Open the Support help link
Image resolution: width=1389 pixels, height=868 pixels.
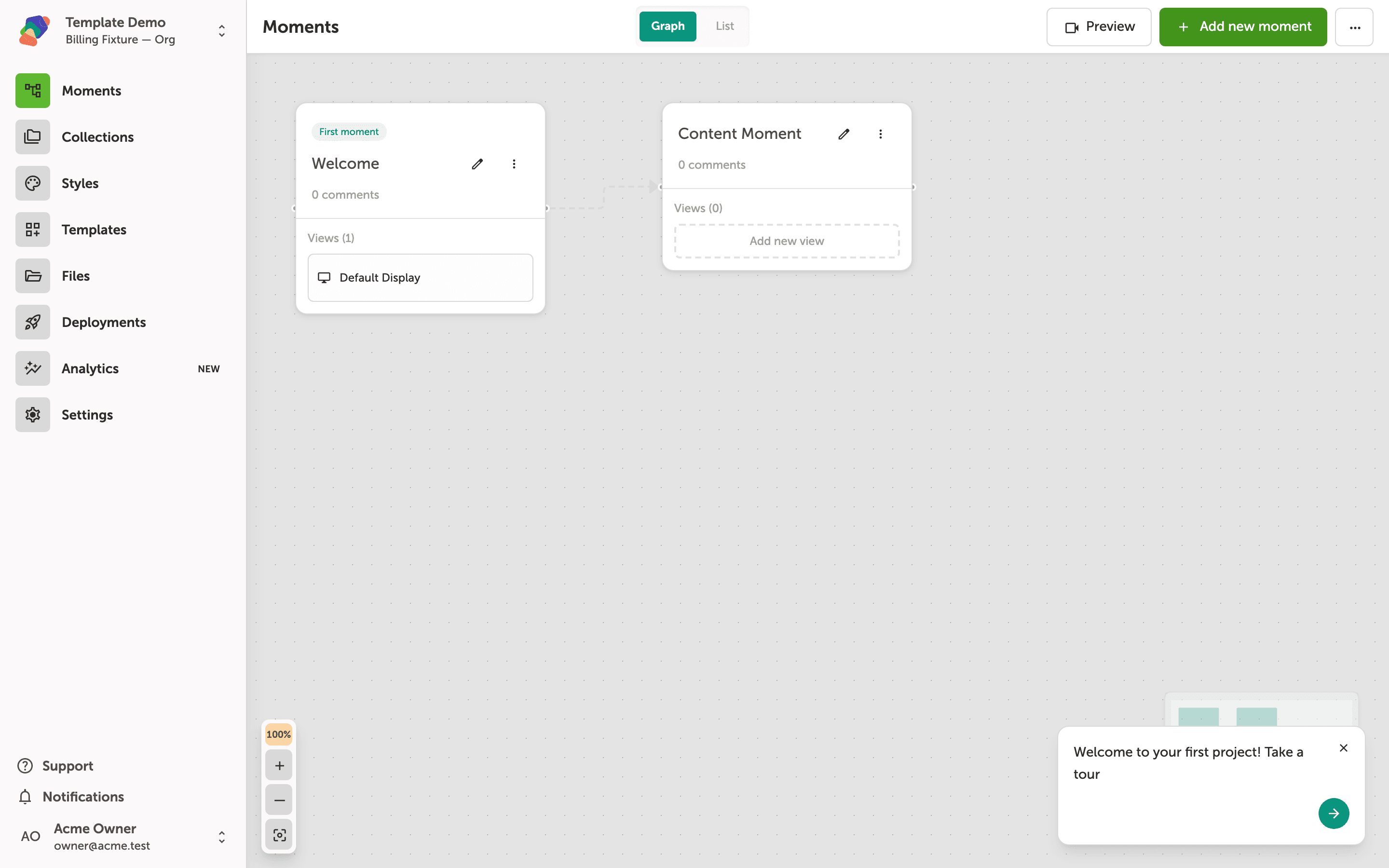55,766
